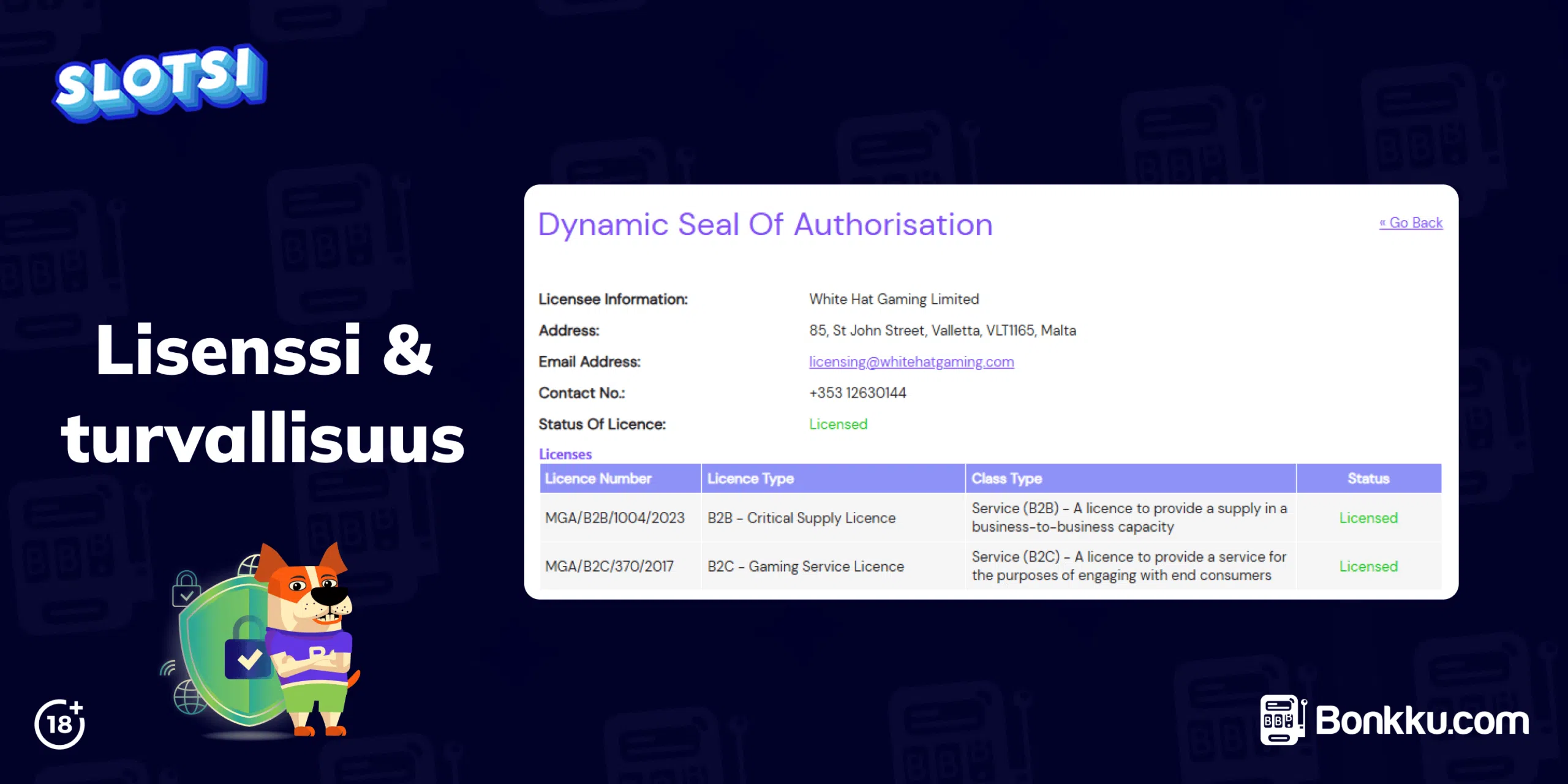Select licence number MGA/B2B/1004/2023

614,518
